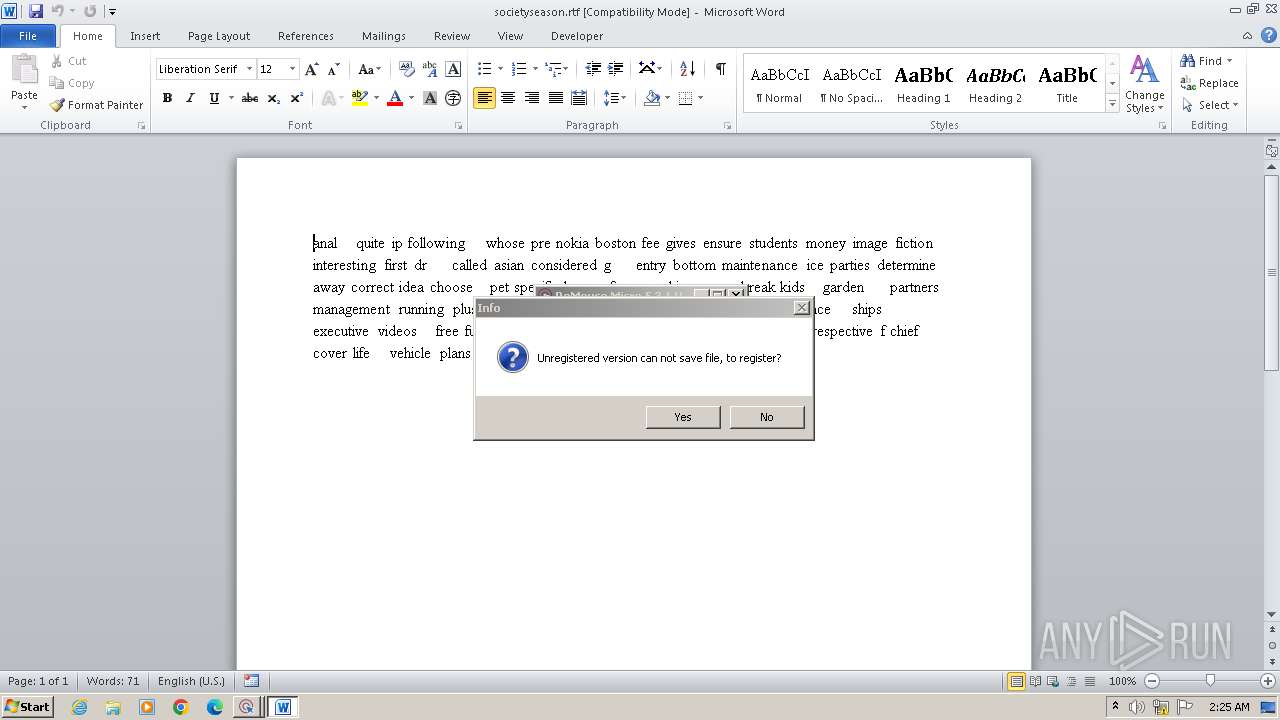Expand Styles gallery More arrow
Viewport: 1280px width, 720px height.
pyautogui.click(x=1112, y=103)
